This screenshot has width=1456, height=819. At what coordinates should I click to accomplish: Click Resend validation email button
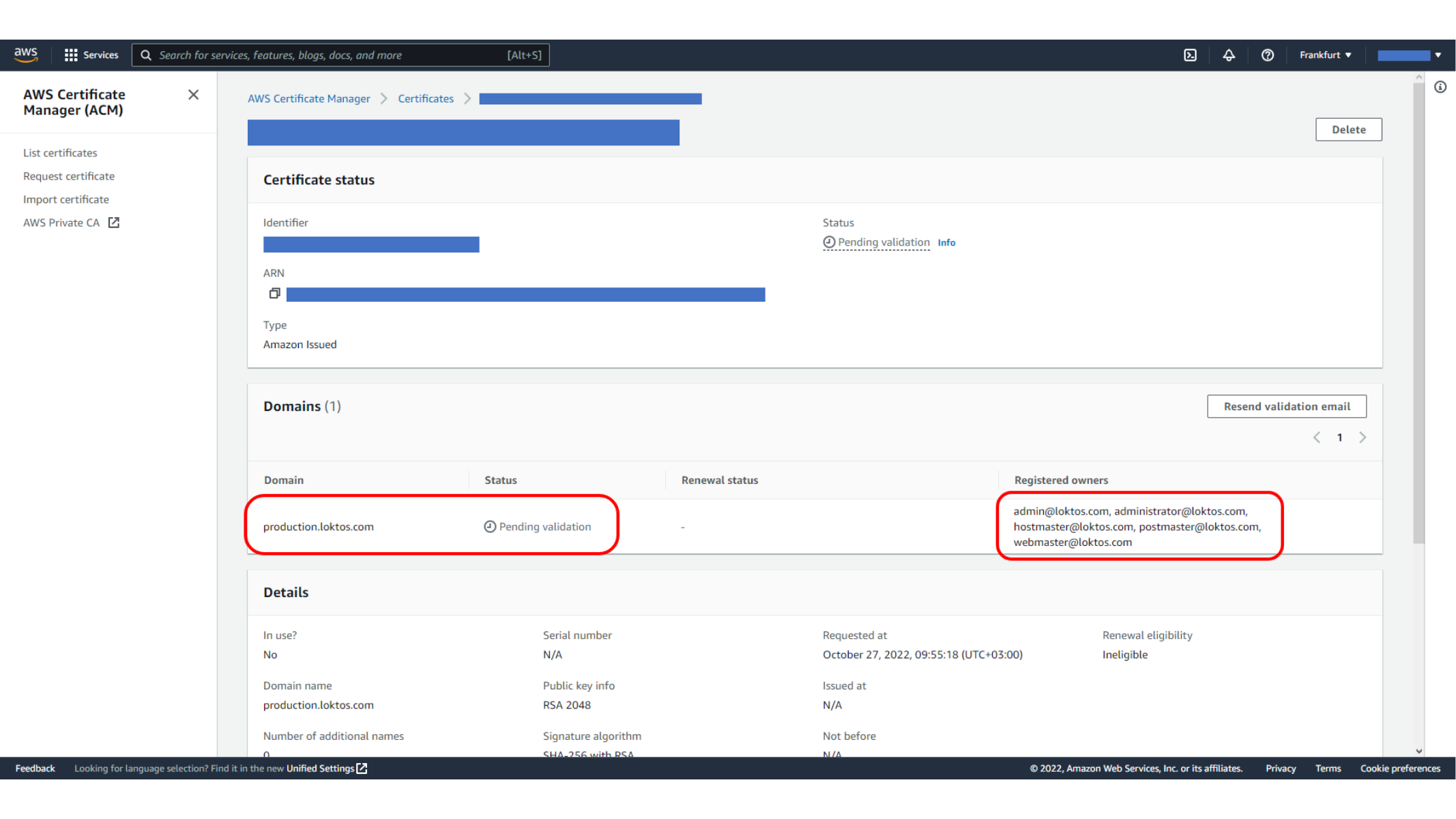1286,406
